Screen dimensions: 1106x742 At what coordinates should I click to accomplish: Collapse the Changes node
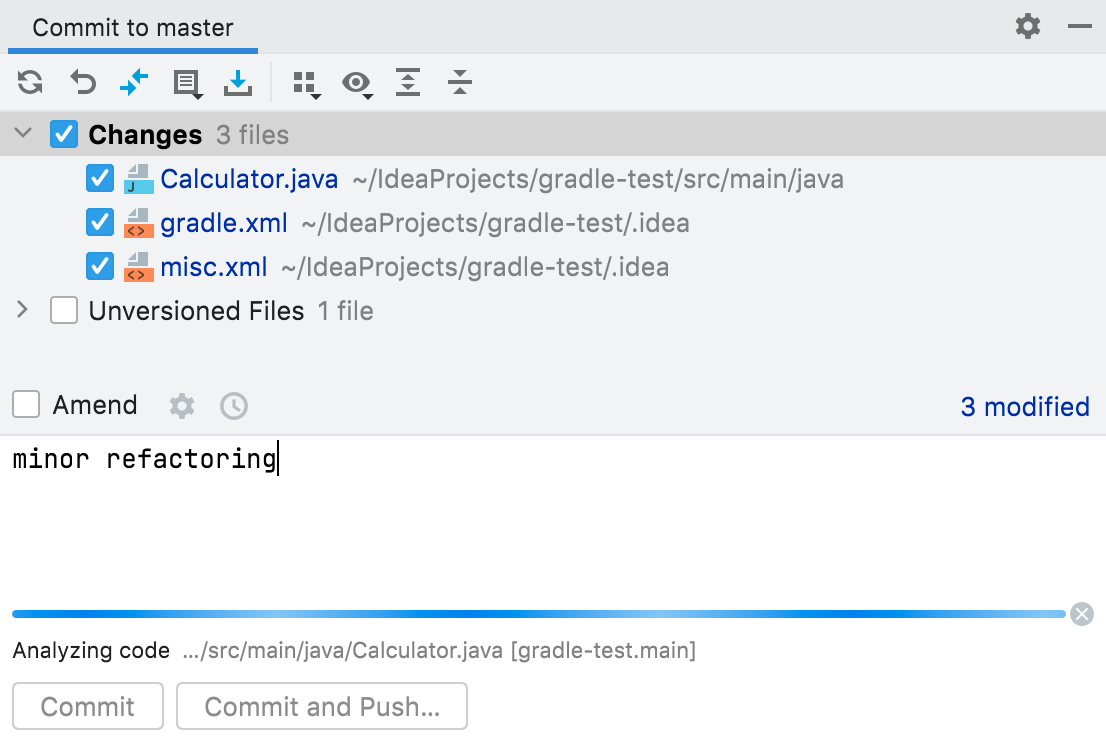22,133
